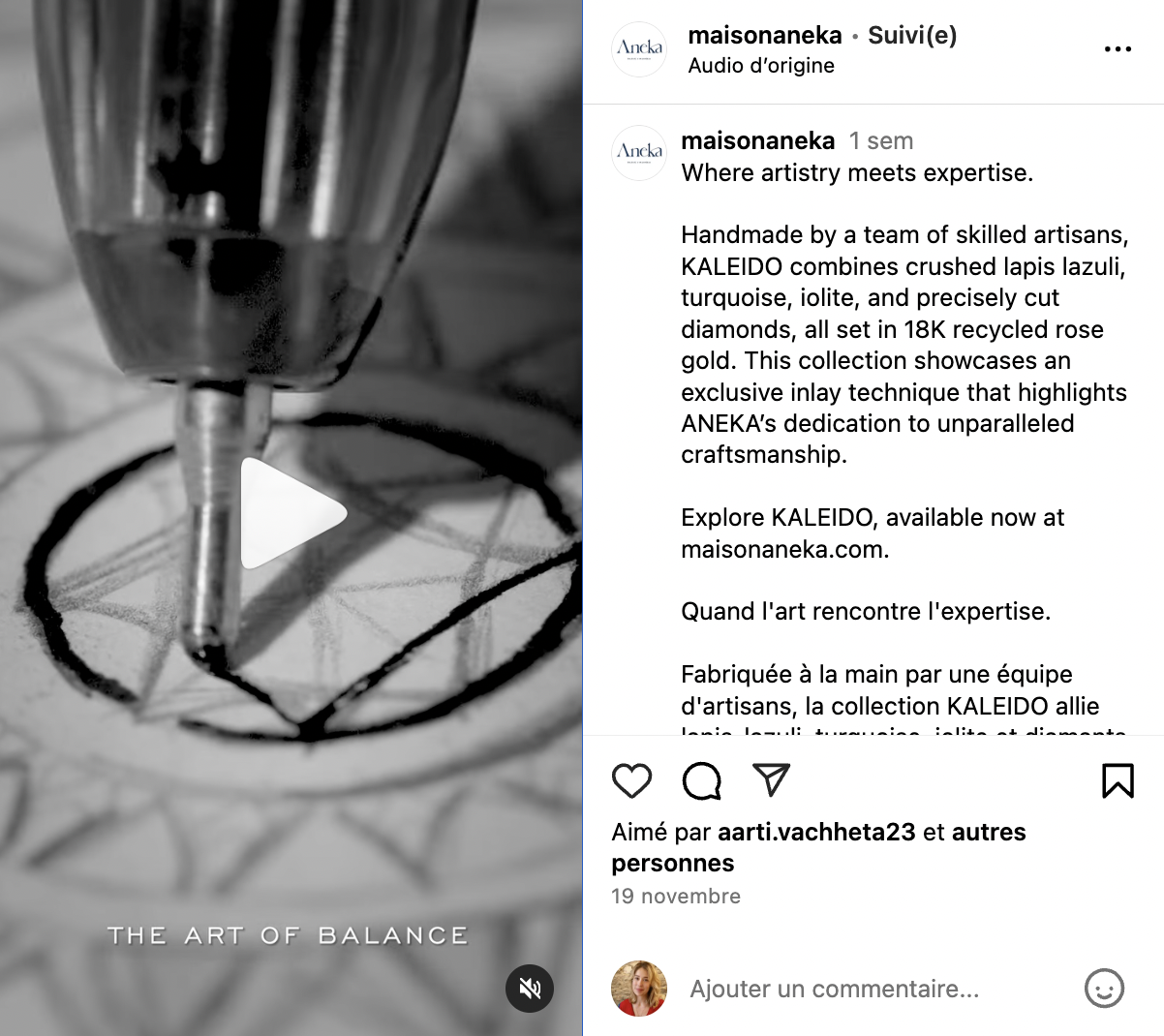Viewport: 1164px width, 1036px height.
Task: Share the post with the paper plane icon
Action: click(772, 779)
